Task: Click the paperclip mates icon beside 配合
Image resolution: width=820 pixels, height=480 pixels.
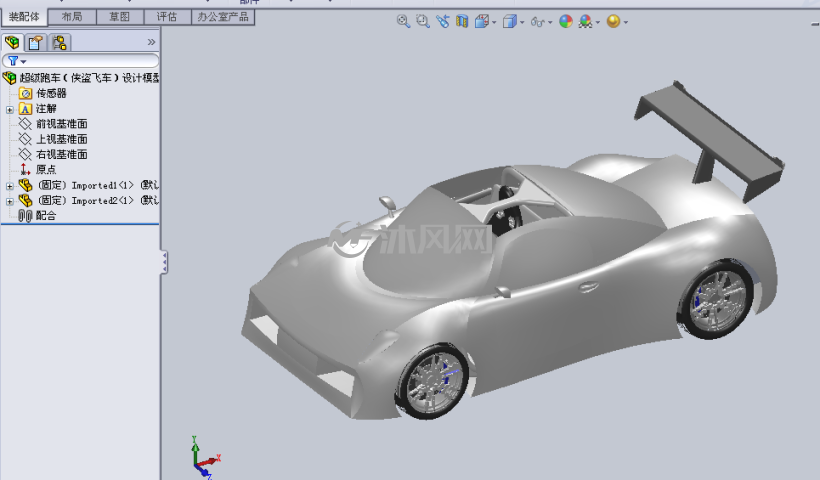Action: (25, 215)
